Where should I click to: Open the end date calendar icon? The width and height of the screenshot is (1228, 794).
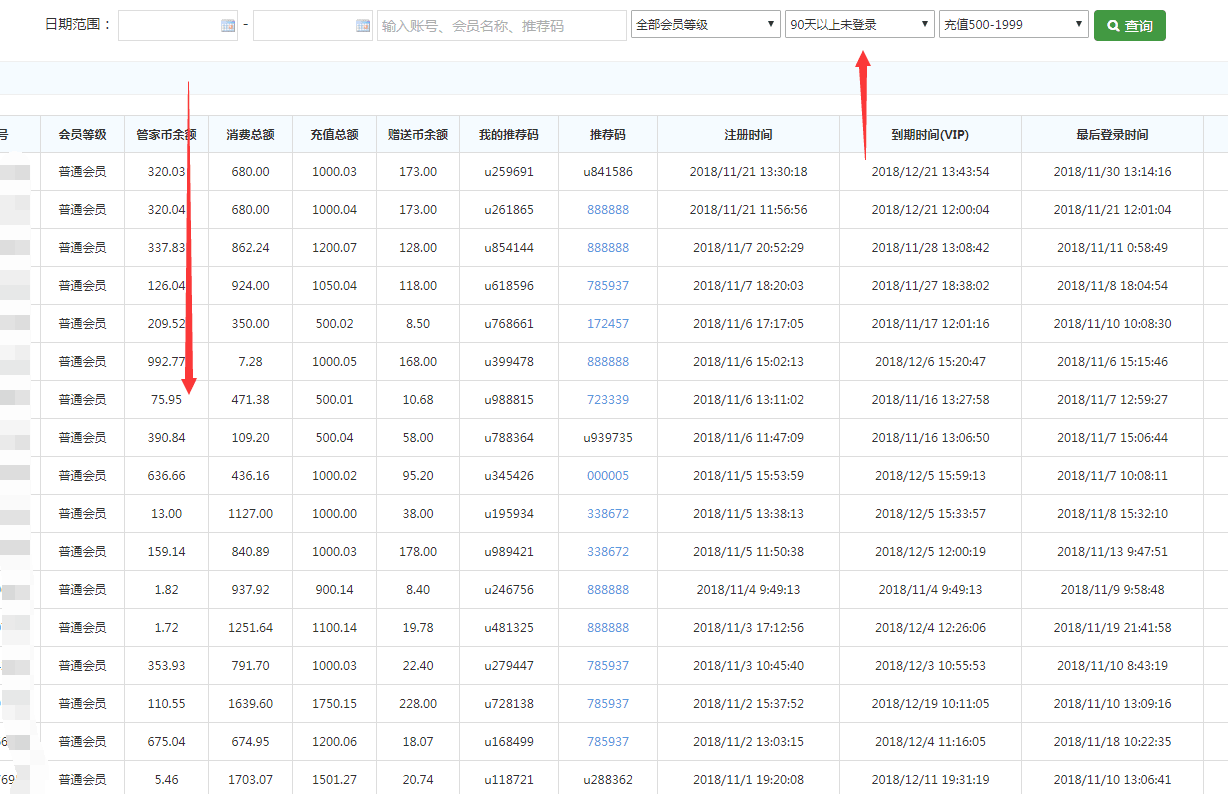[x=363, y=26]
